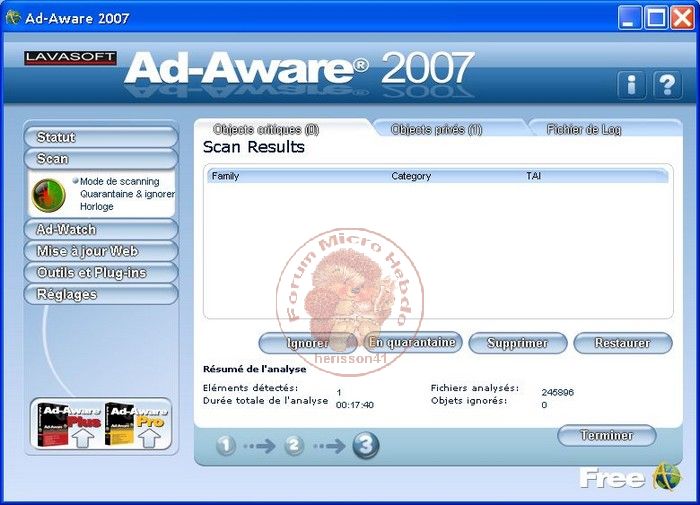Click the Lavasoft logo
This screenshot has width=700, height=505.
tap(71, 58)
